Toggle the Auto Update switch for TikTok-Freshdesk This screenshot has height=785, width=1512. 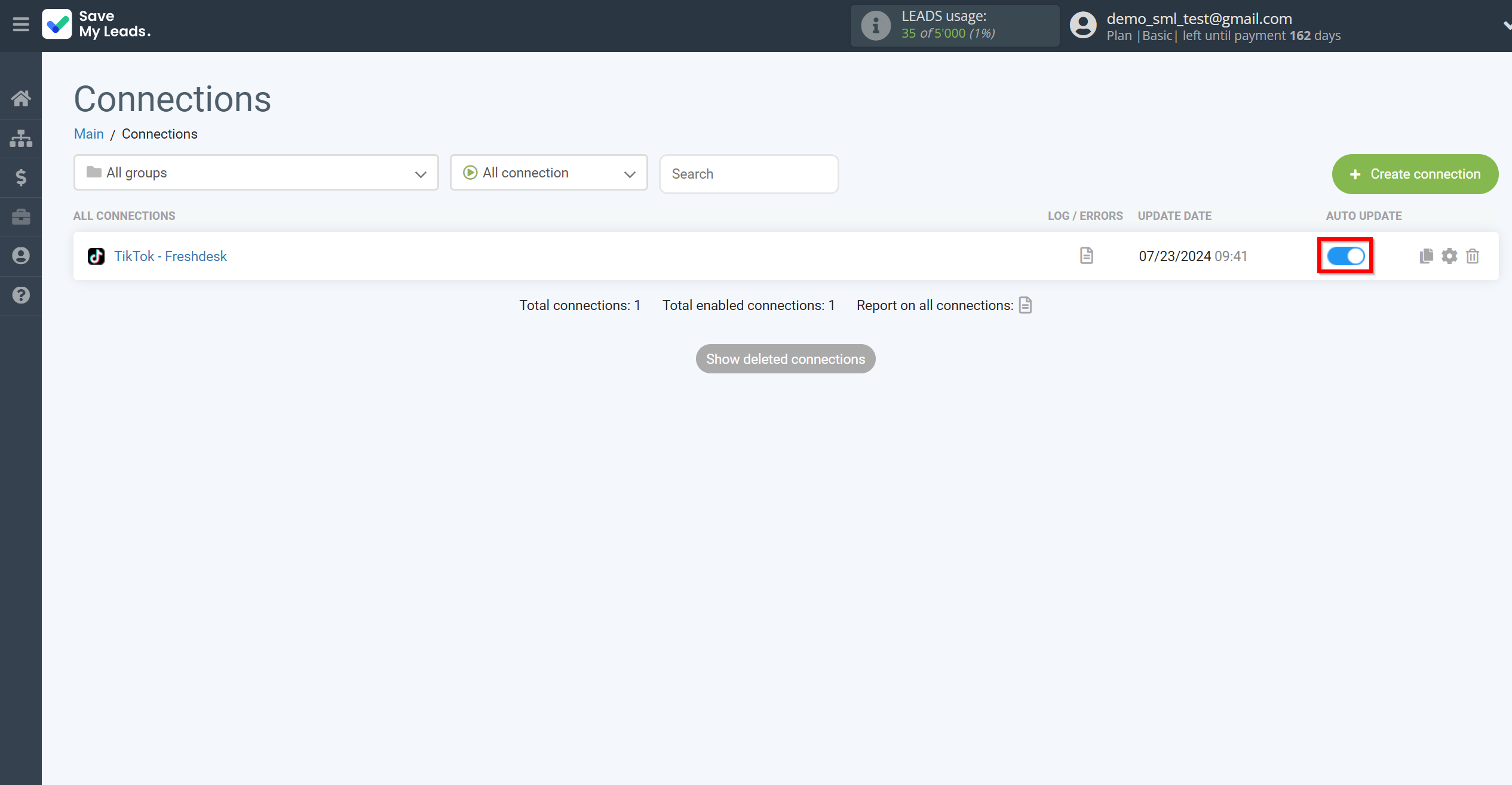tap(1346, 256)
